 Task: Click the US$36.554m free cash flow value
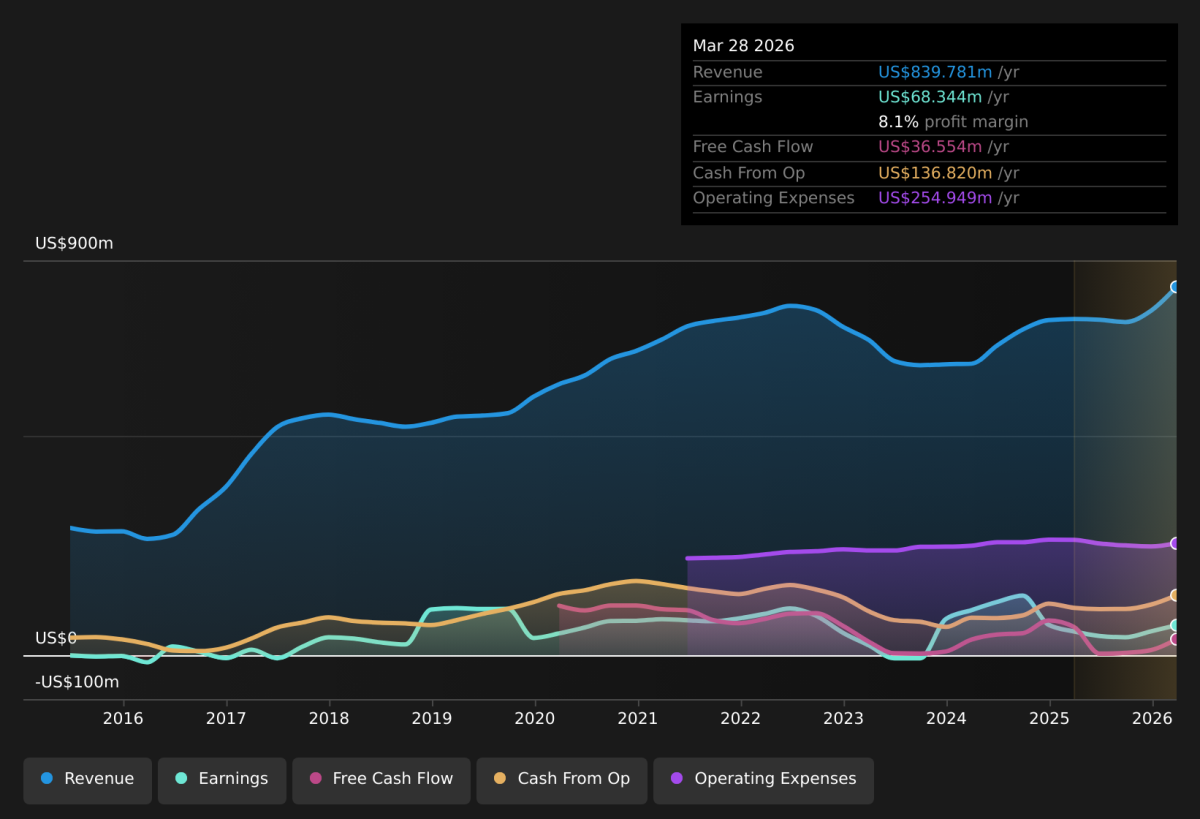pos(930,147)
